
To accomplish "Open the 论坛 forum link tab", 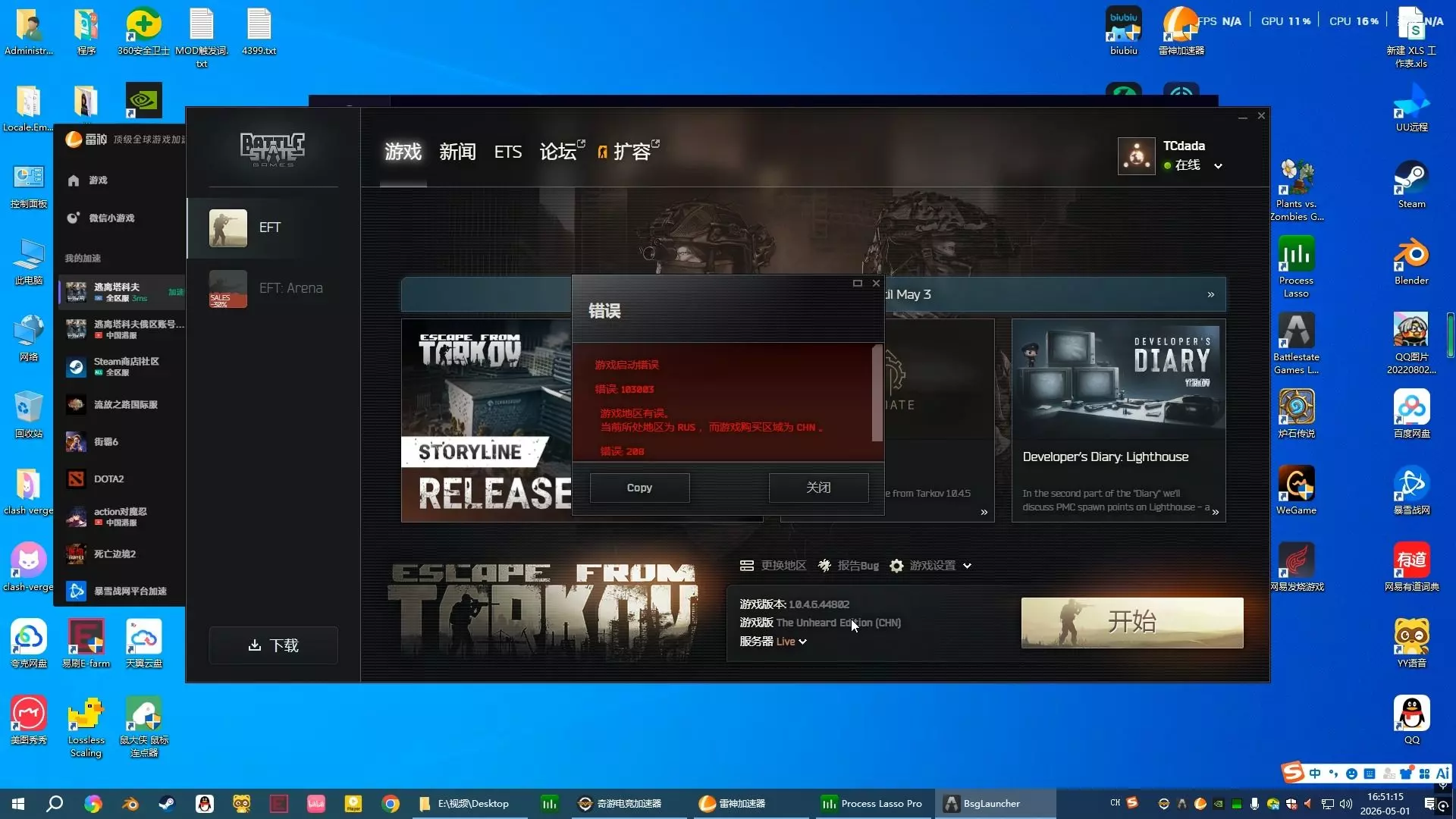I will pos(561,152).
